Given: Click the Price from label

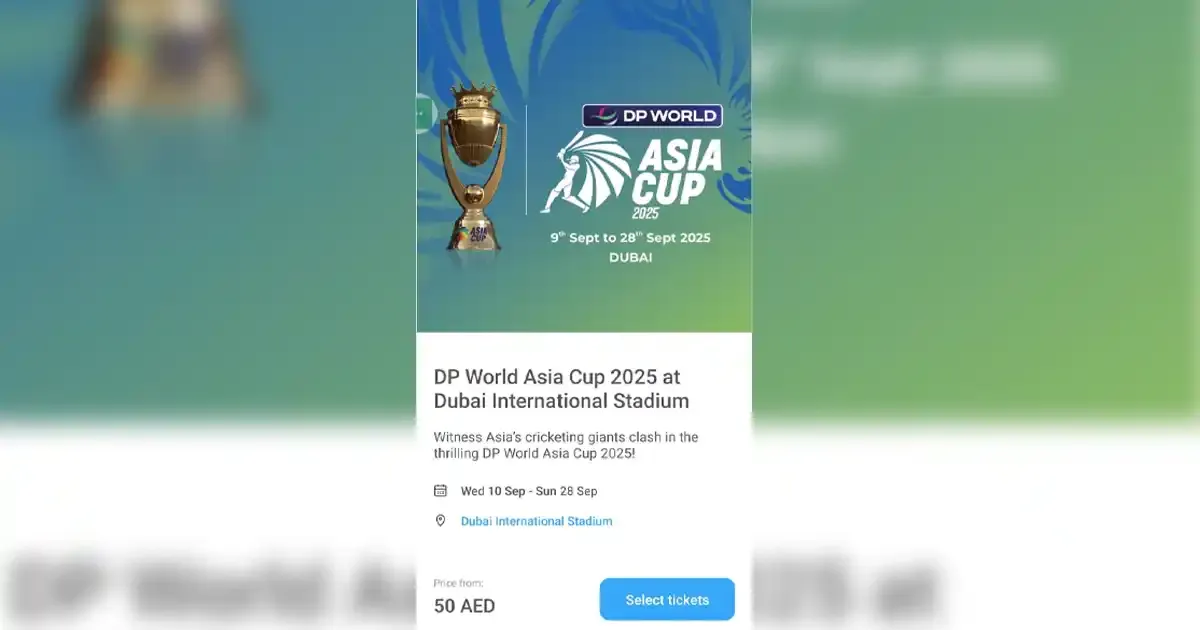Looking at the screenshot, I should [458, 583].
